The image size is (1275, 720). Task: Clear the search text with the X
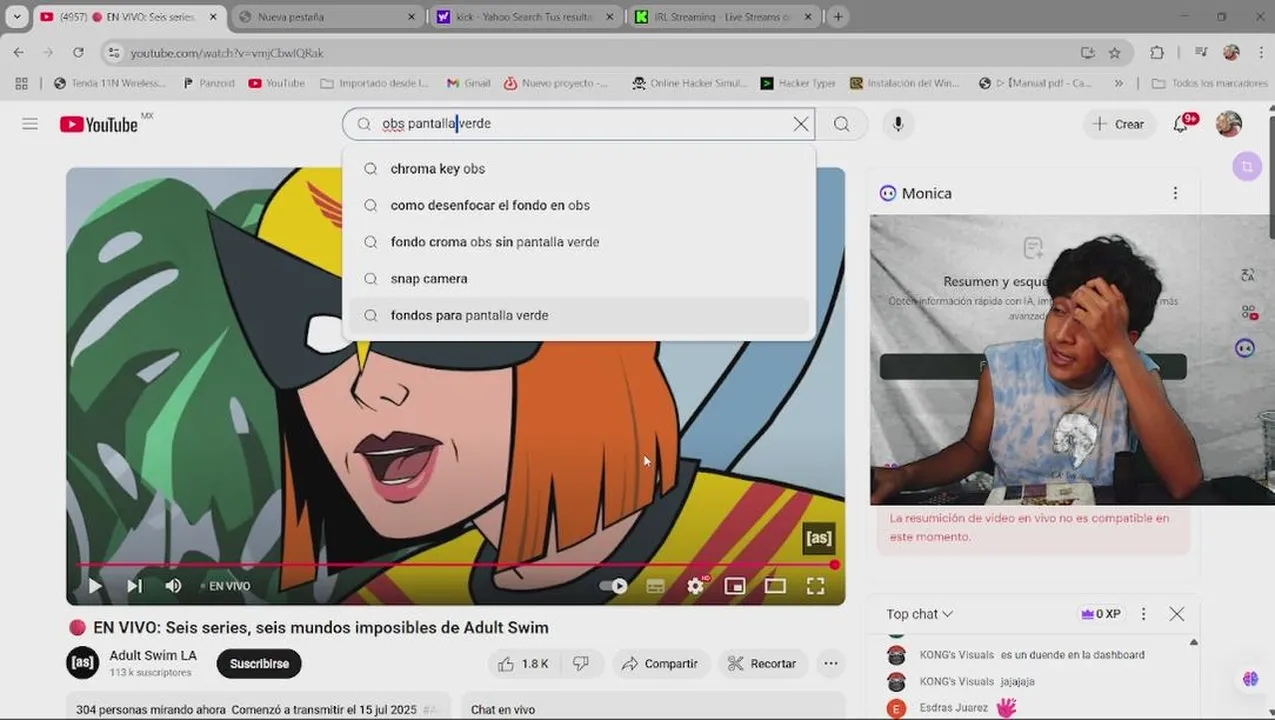800,124
